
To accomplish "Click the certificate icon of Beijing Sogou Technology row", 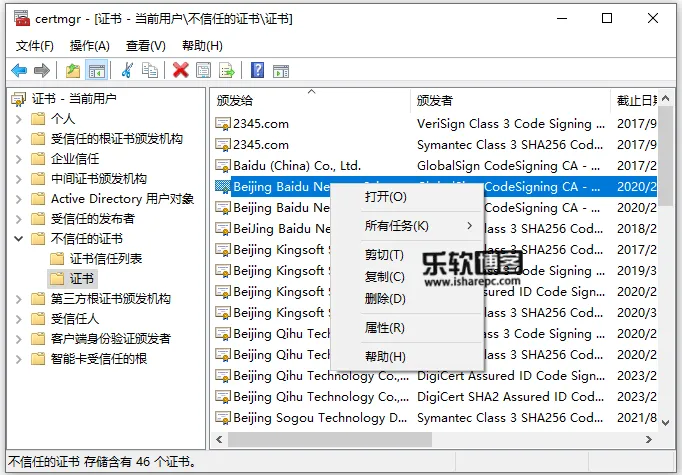I will pyautogui.click(x=223, y=418).
